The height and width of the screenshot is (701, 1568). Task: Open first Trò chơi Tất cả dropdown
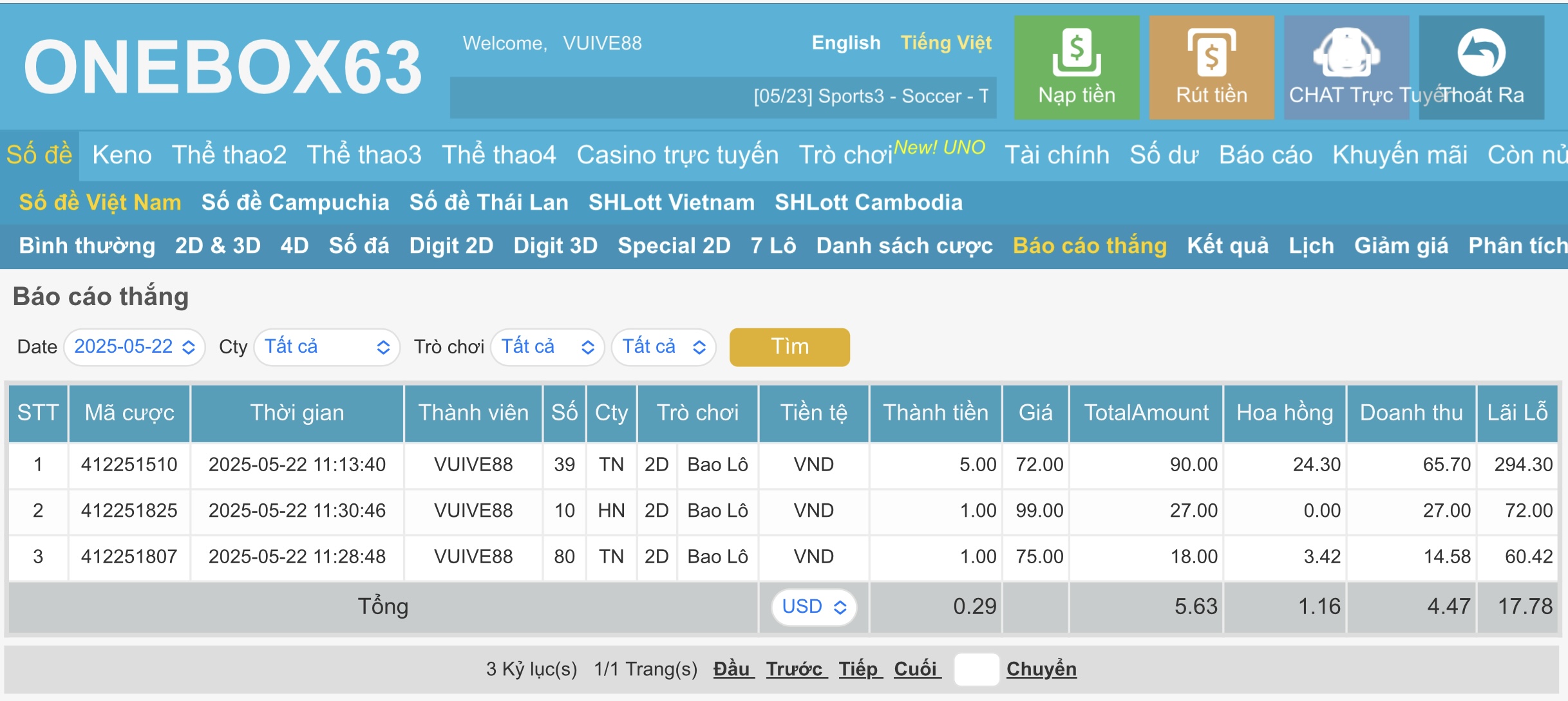[547, 347]
